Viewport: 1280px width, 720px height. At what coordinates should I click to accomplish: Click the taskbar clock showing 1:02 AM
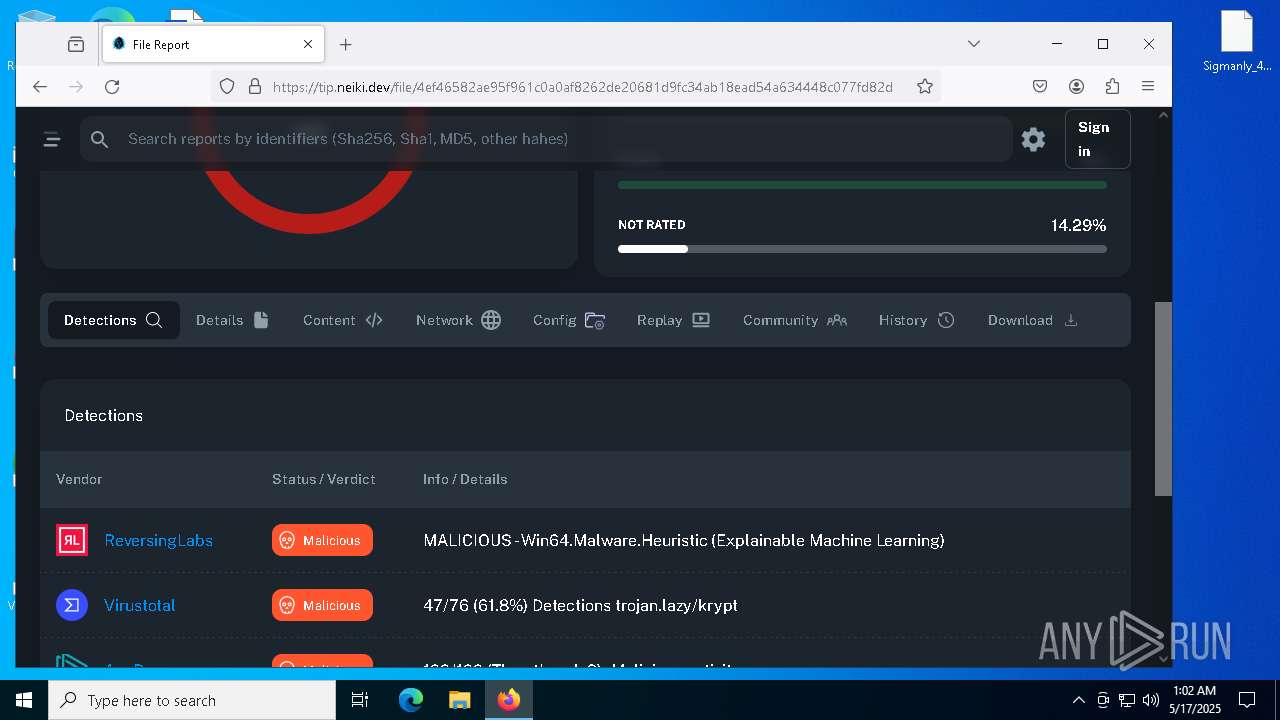coord(1196,700)
